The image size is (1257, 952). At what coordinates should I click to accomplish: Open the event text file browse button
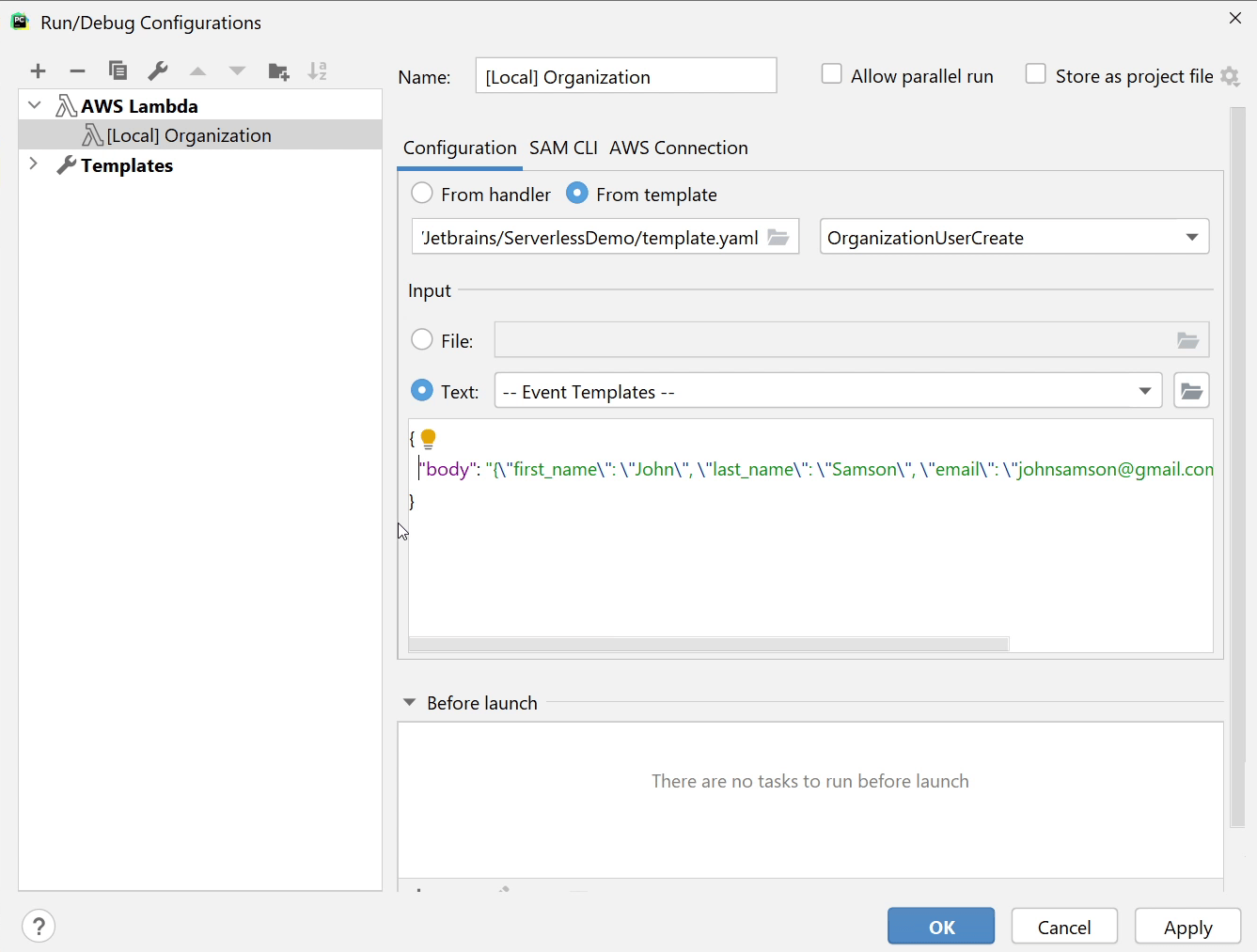1191,391
